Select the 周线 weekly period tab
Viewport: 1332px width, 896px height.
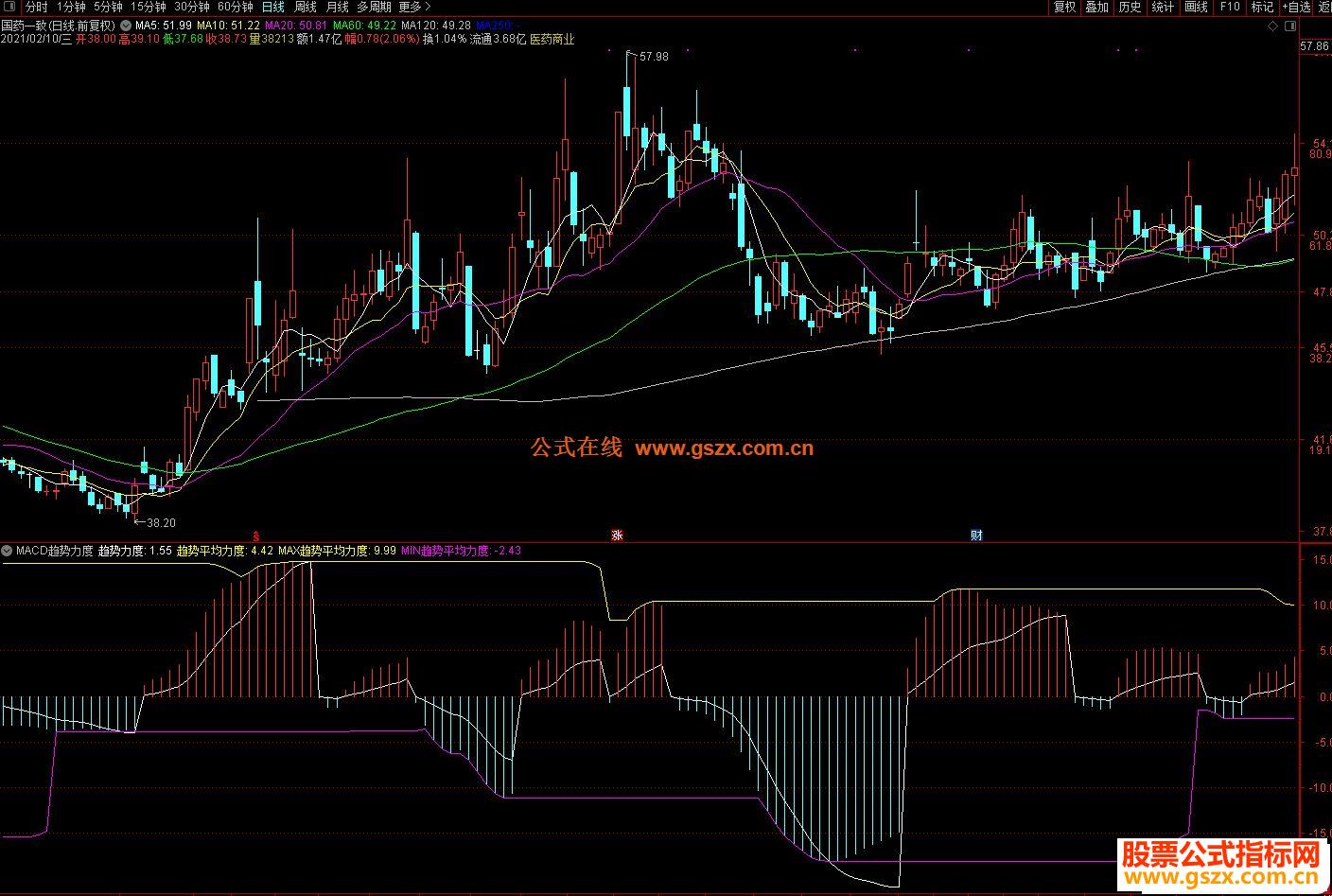[x=306, y=7]
